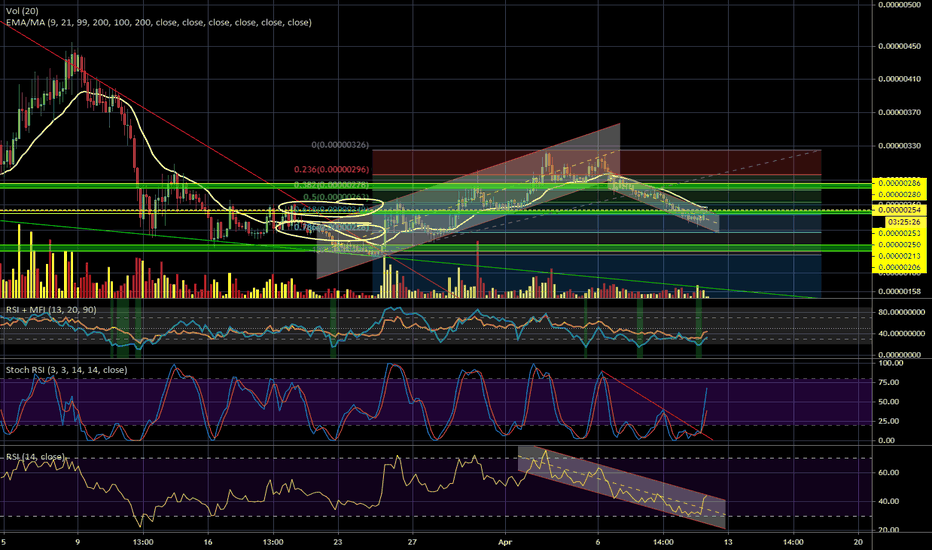Click the Stoch RSI (3, 3, 14, 14, close) label

click(x=67, y=370)
